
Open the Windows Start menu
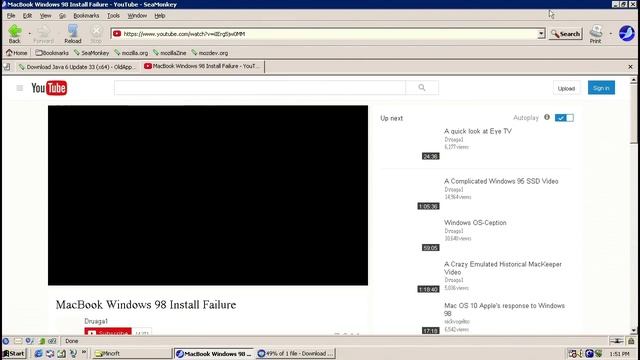click(x=14, y=353)
